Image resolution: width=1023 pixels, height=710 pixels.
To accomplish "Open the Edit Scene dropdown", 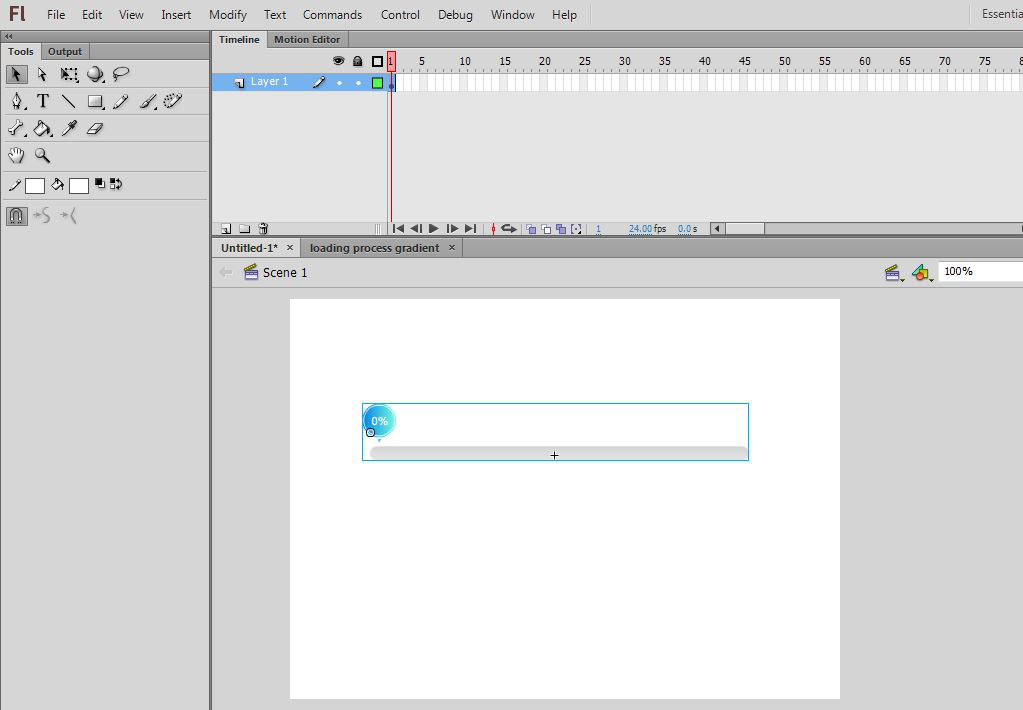I will point(893,273).
